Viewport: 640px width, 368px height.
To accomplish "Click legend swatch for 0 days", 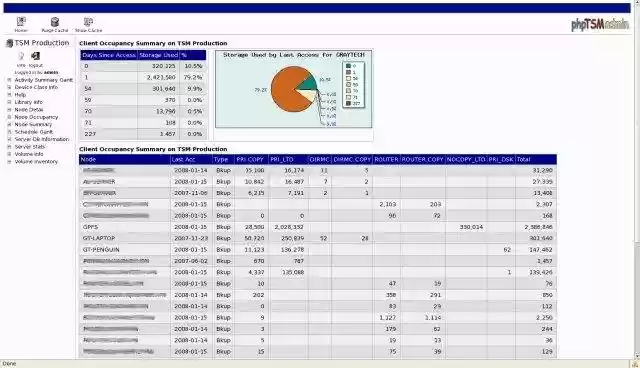I will (348, 66).
